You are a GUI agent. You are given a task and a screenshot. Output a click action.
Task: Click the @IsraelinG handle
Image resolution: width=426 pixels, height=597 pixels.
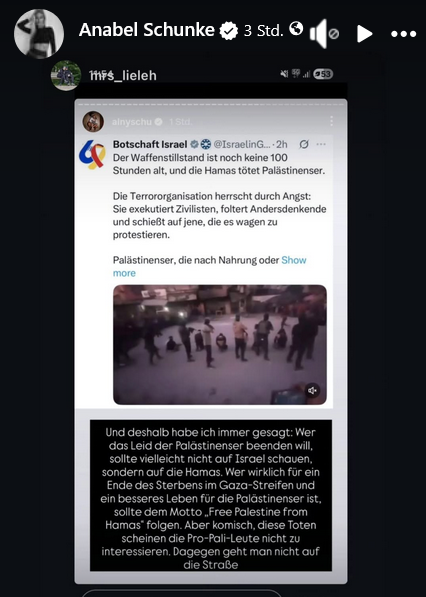[242, 144]
